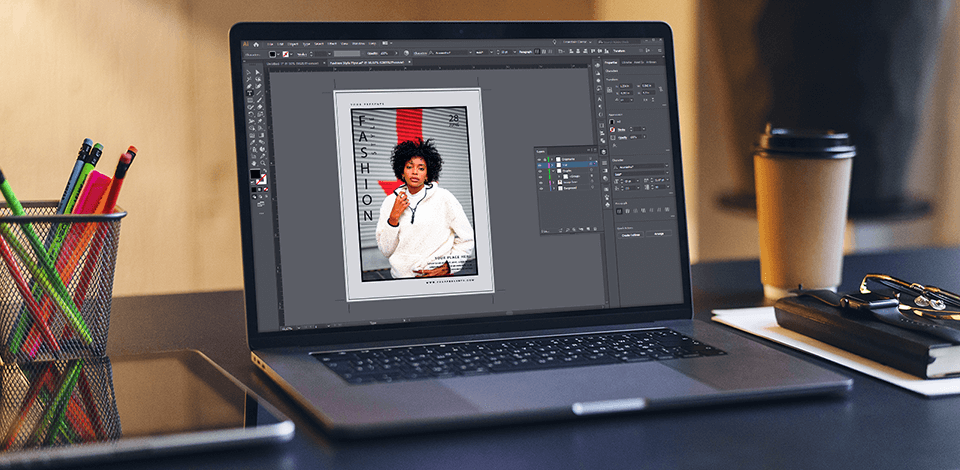Open font style dropdown in Properties Character
This screenshot has height=470, width=960.
pos(667,173)
